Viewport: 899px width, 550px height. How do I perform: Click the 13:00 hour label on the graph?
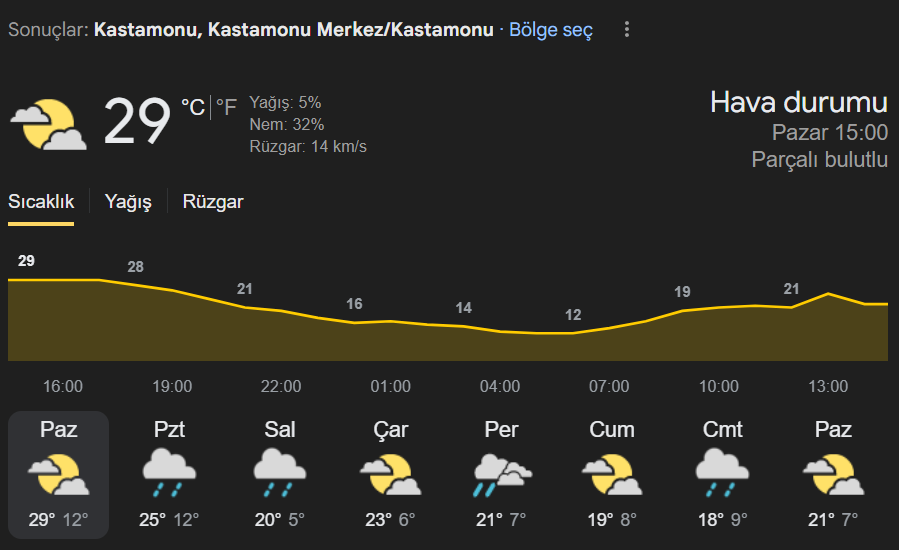[x=828, y=387]
